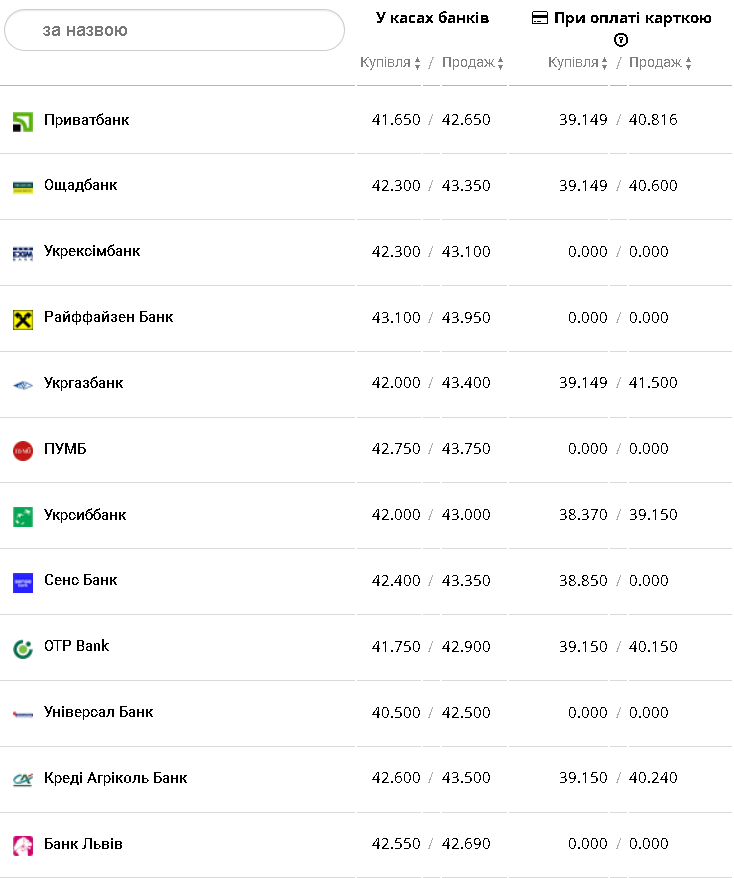Click the Банк Львів pink logo icon

(x=23, y=845)
